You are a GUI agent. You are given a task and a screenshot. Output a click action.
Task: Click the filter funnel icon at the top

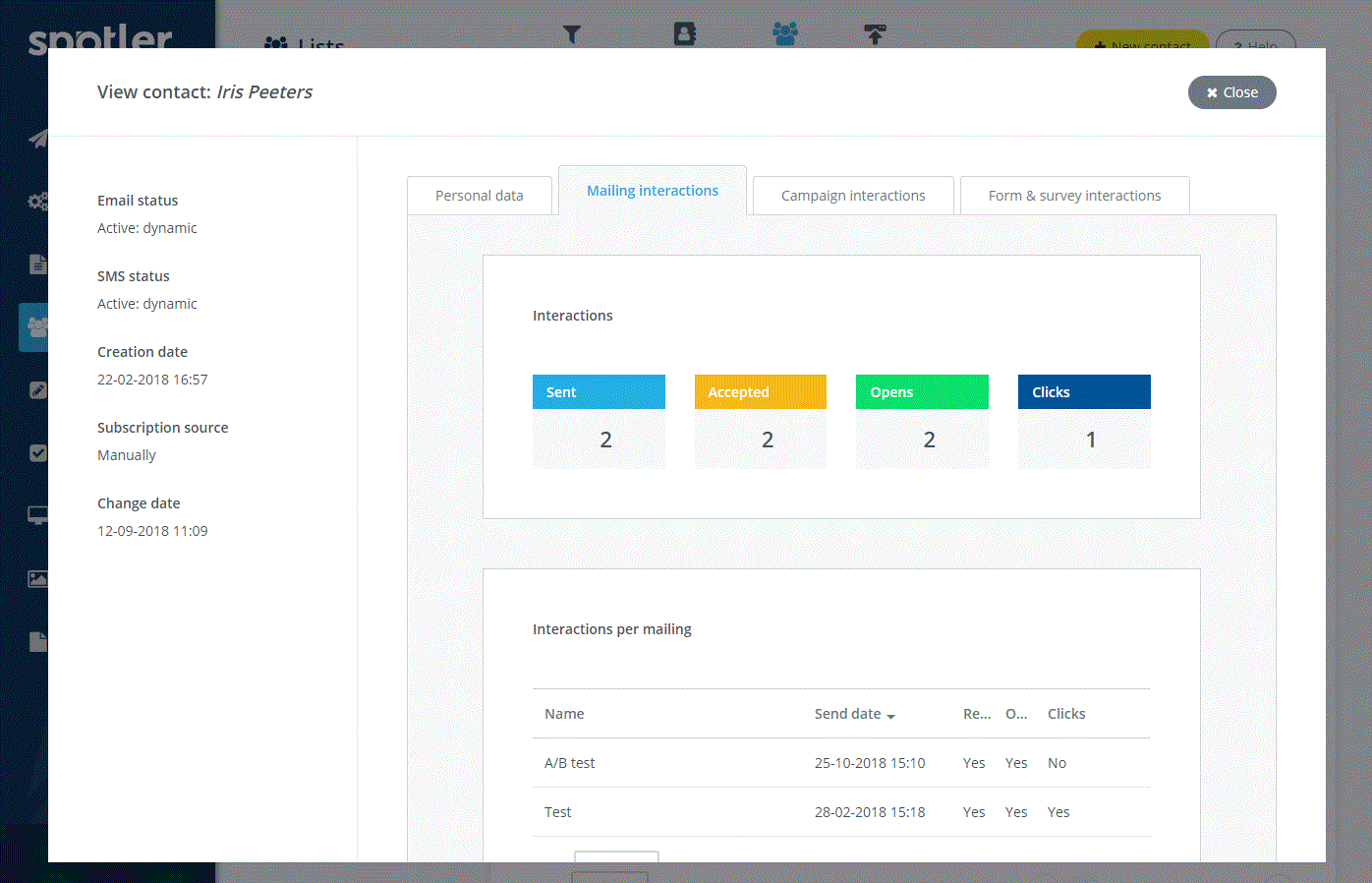(x=572, y=34)
